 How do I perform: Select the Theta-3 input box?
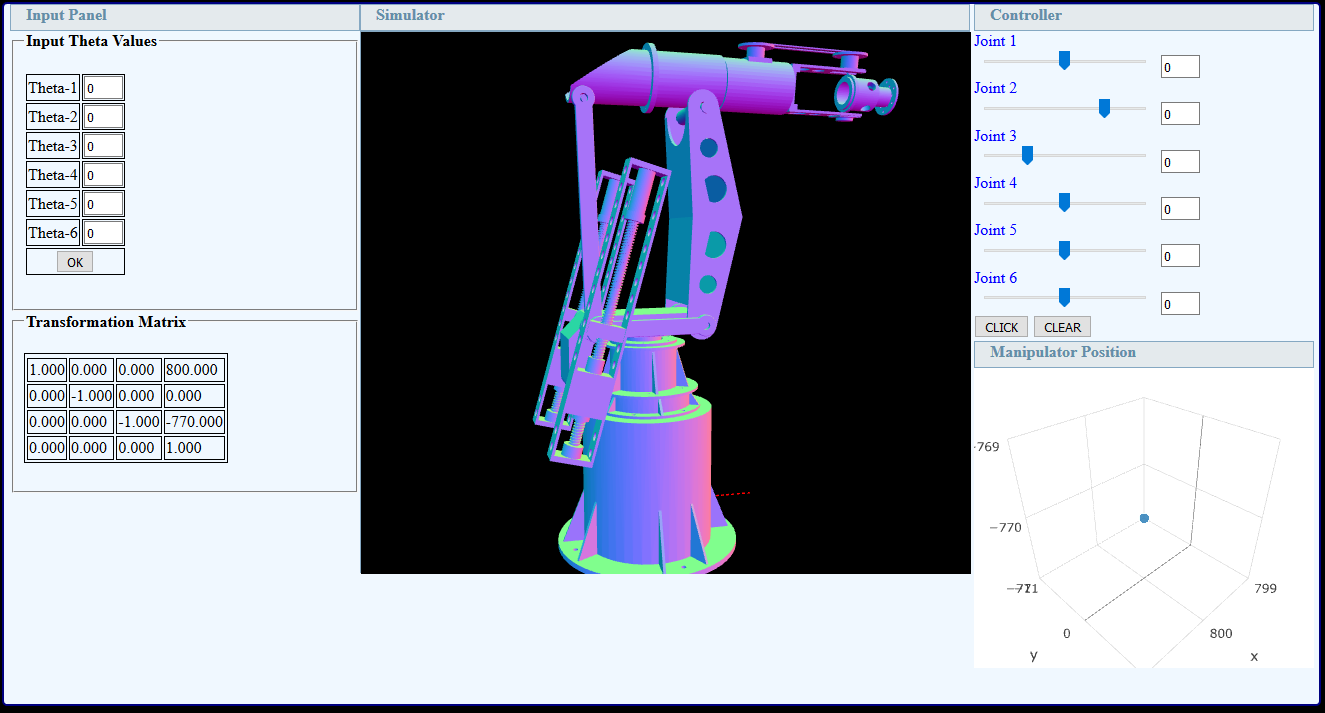(x=103, y=146)
